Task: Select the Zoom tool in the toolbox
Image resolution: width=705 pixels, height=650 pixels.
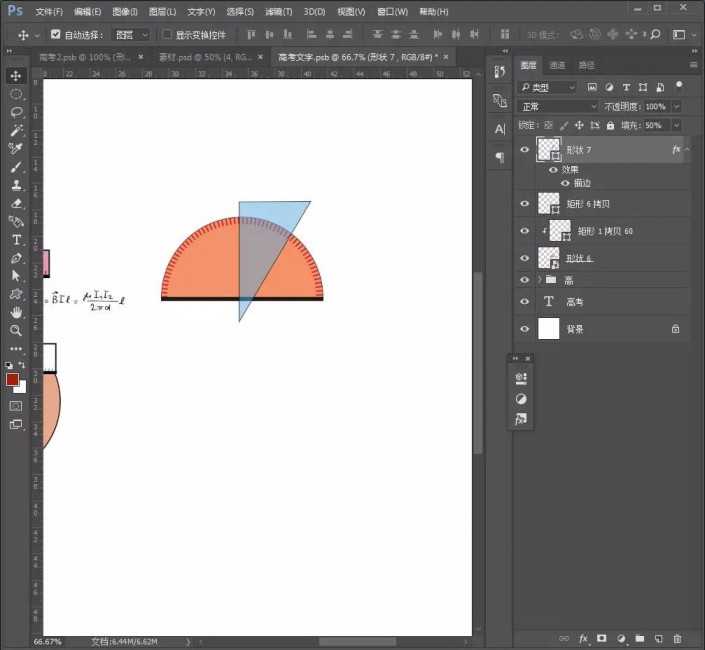Action: [16, 330]
